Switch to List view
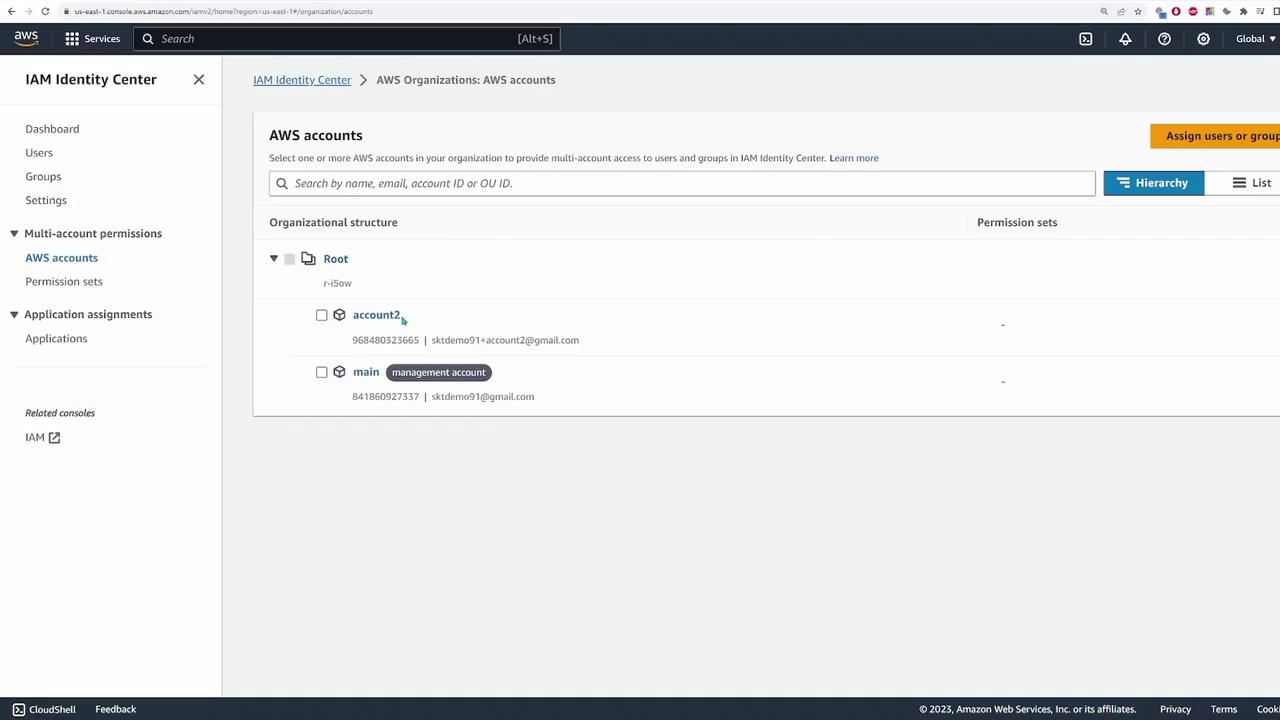 (x=1251, y=183)
